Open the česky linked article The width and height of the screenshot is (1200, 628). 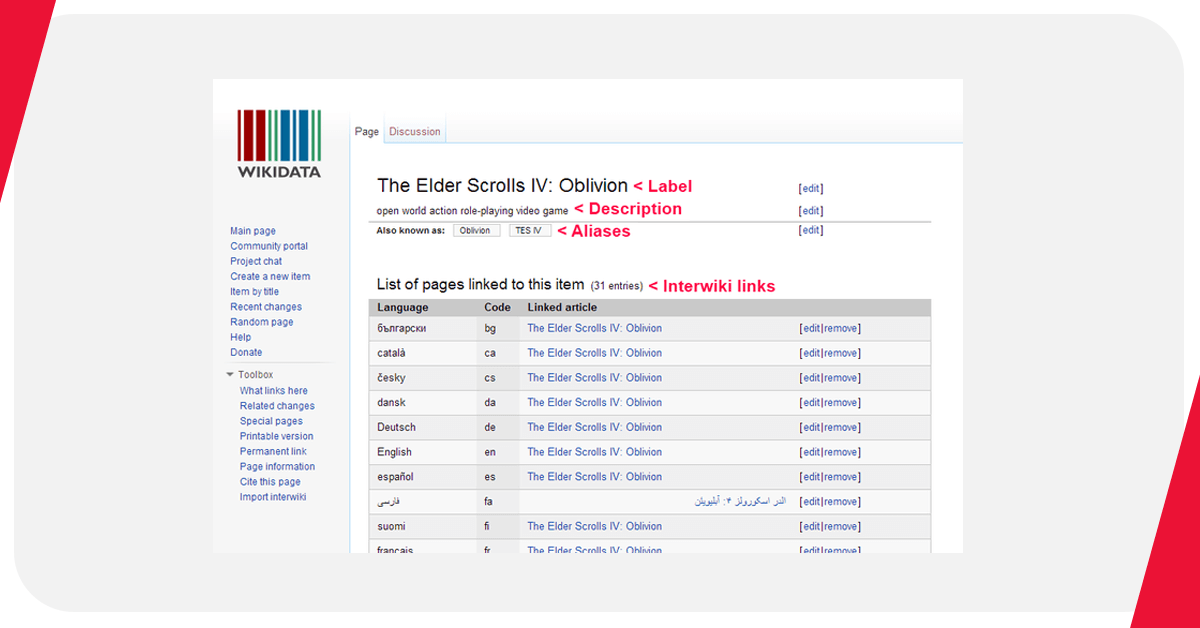click(595, 378)
